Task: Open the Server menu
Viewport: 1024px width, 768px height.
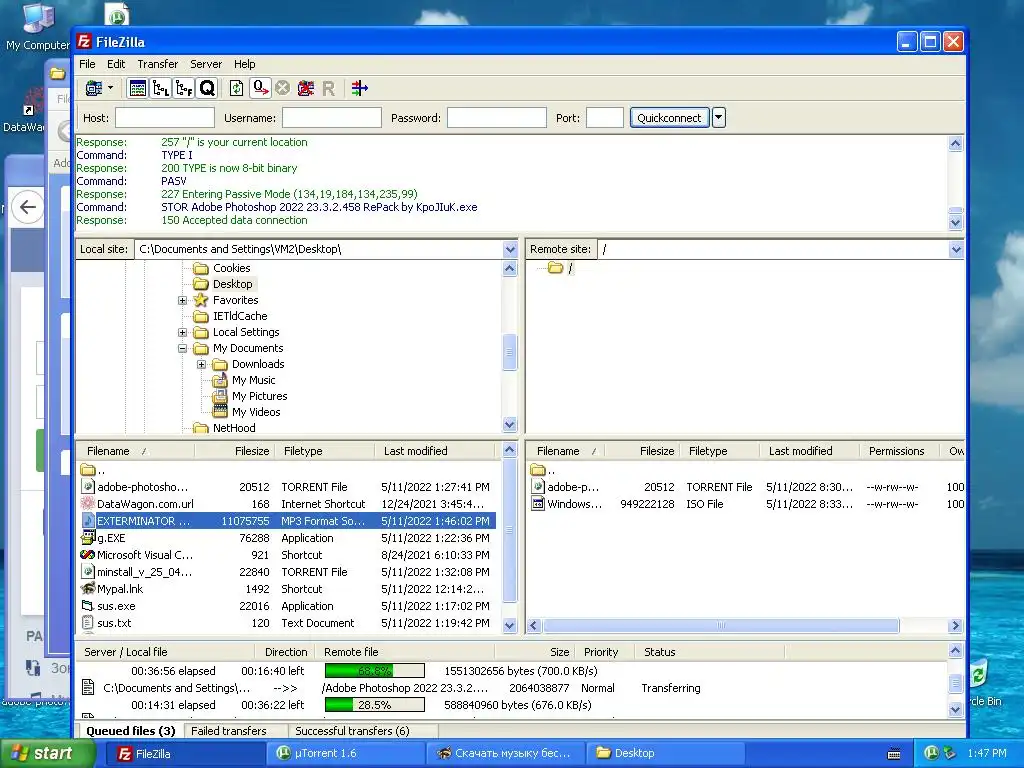Action: tap(206, 64)
